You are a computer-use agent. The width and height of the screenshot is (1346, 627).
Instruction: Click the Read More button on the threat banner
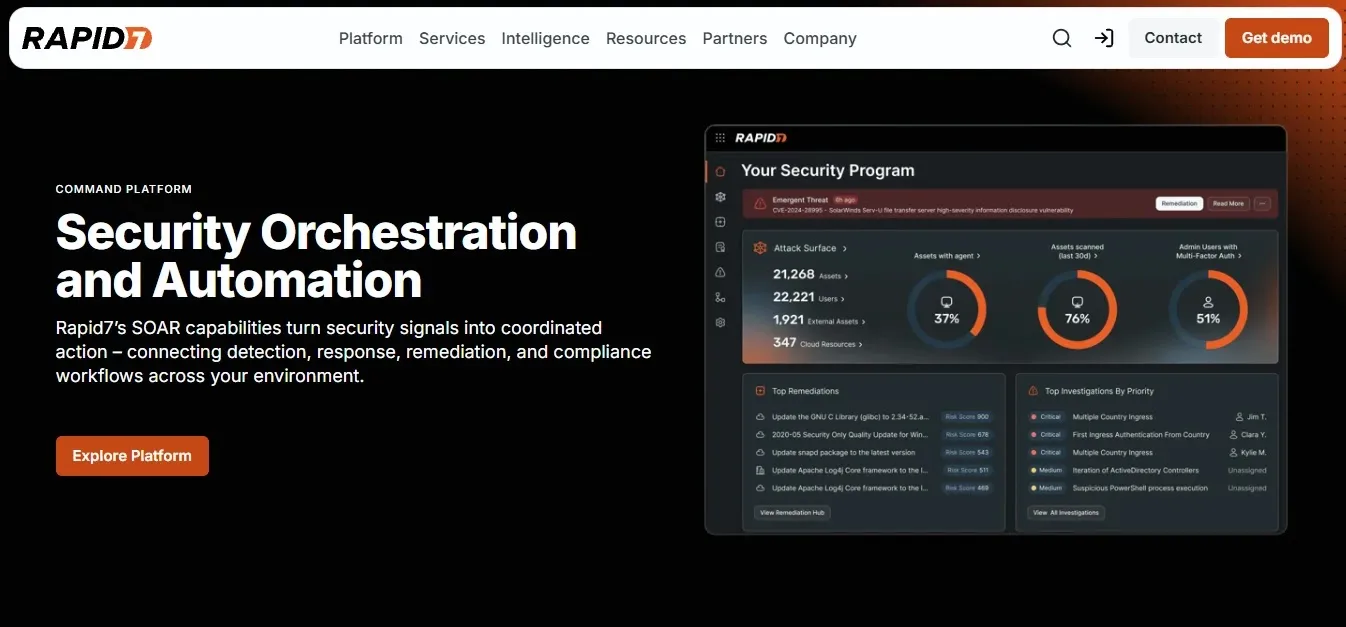(1228, 203)
